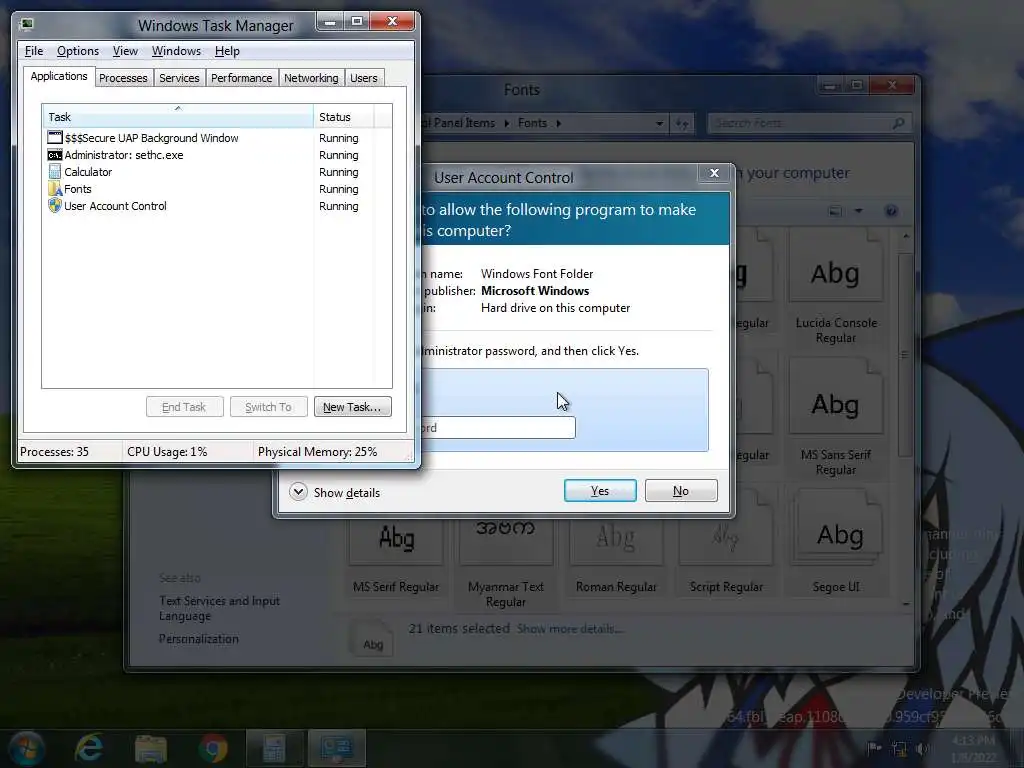Screen dimensions: 1024x768
Task: Click the help icon in Fonts window
Action: [x=891, y=211]
